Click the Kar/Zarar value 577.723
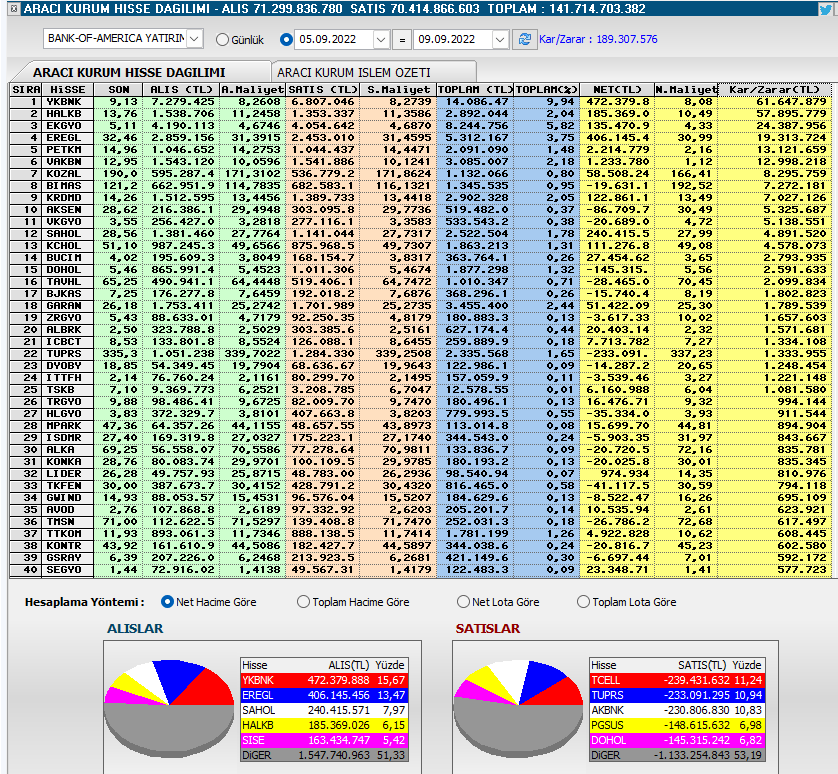 [x=802, y=570]
